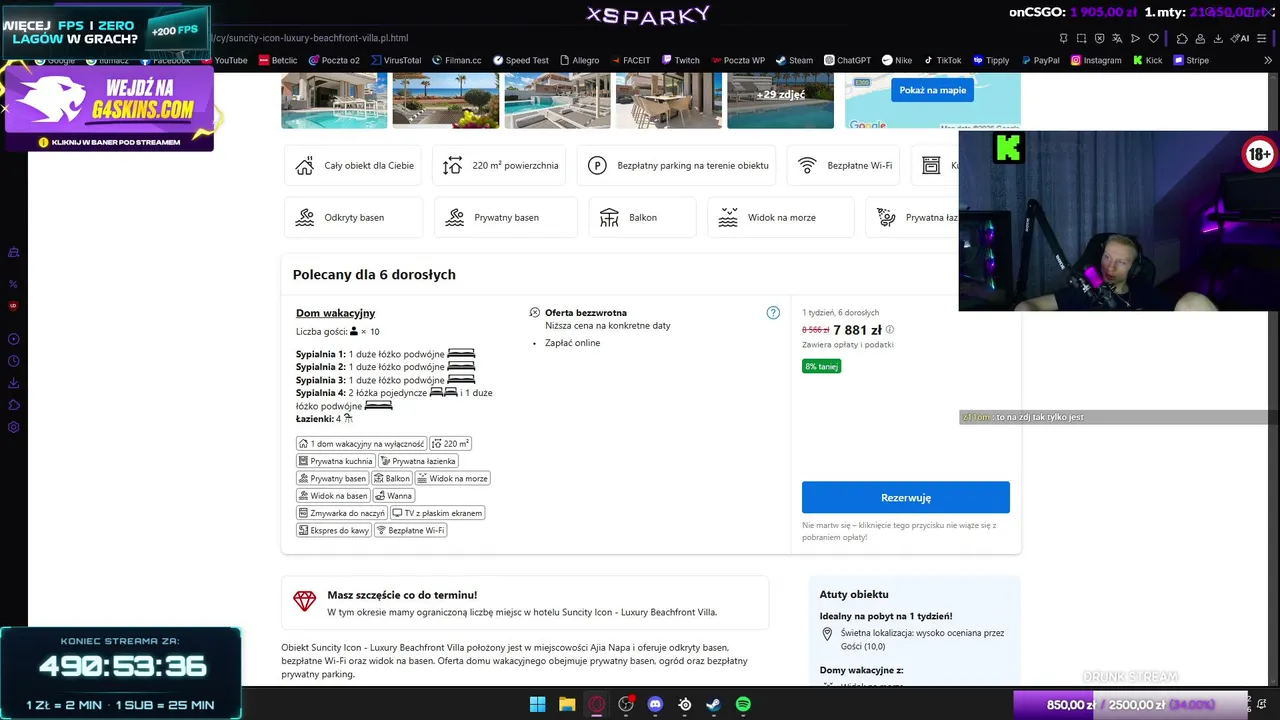Open the Allegro bookmark

[x=580, y=60]
